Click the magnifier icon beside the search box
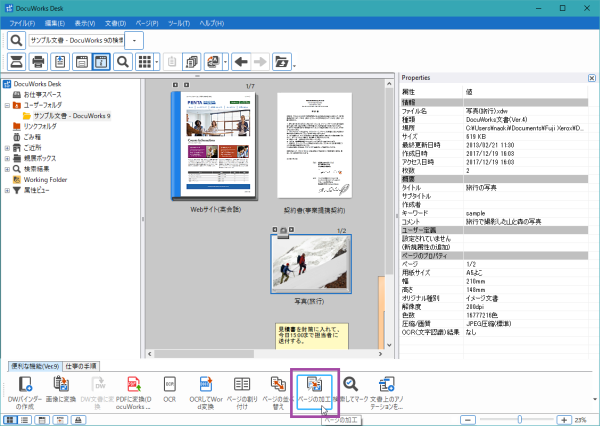600x426 pixels. point(18,40)
